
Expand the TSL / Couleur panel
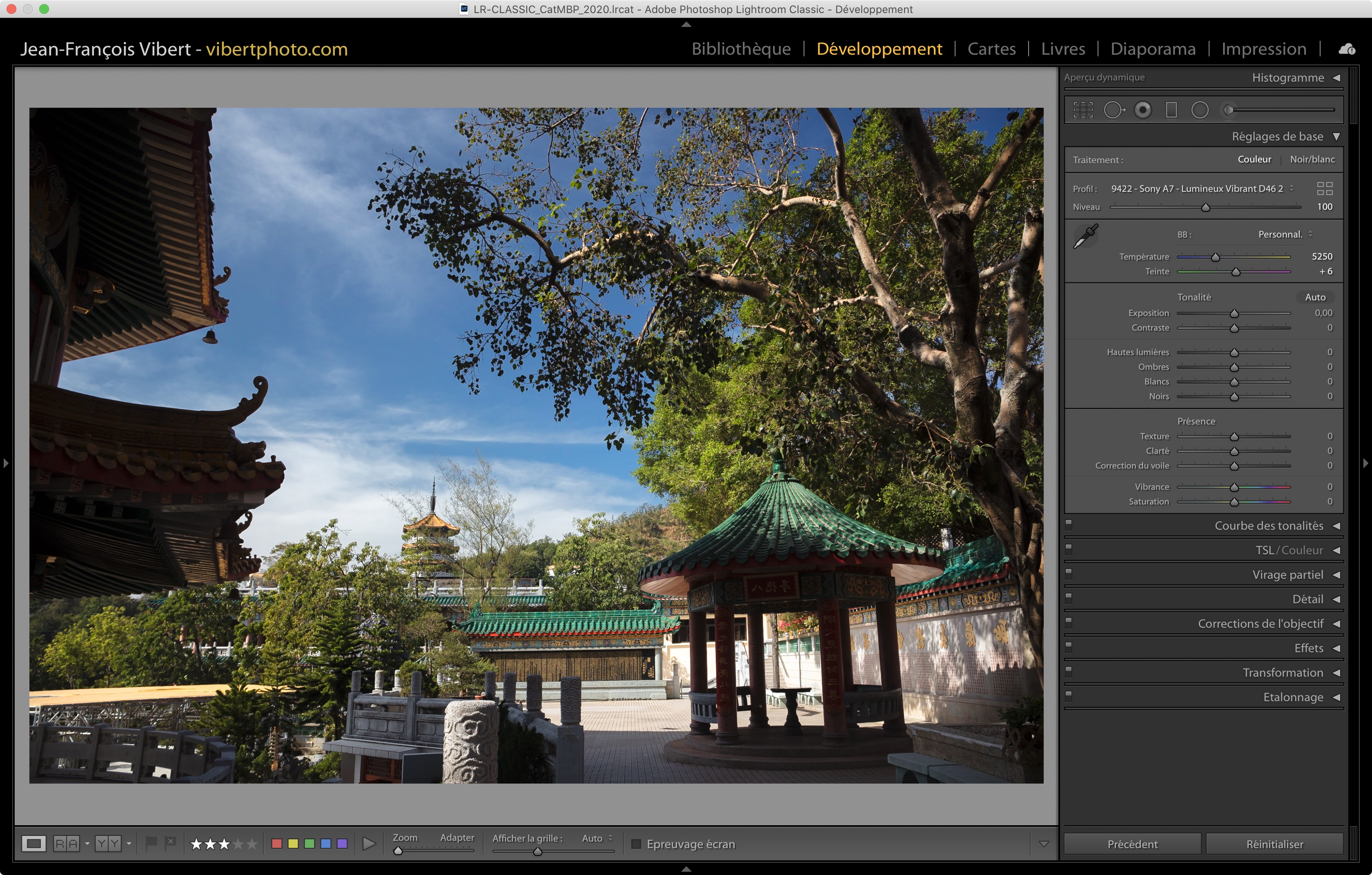pyautogui.click(x=1289, y=550)
